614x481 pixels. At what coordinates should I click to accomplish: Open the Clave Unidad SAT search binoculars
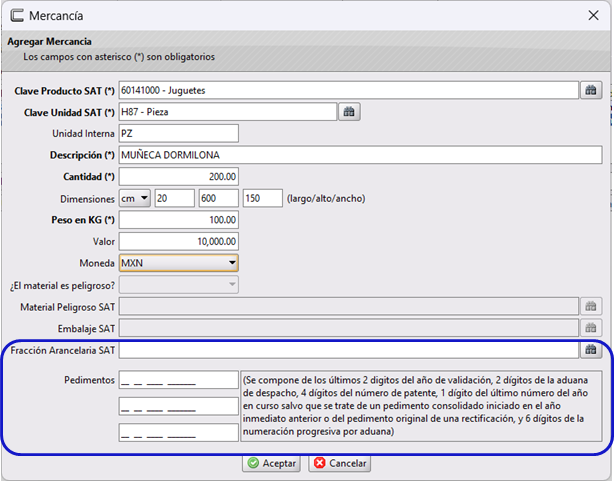click(349, 112)
